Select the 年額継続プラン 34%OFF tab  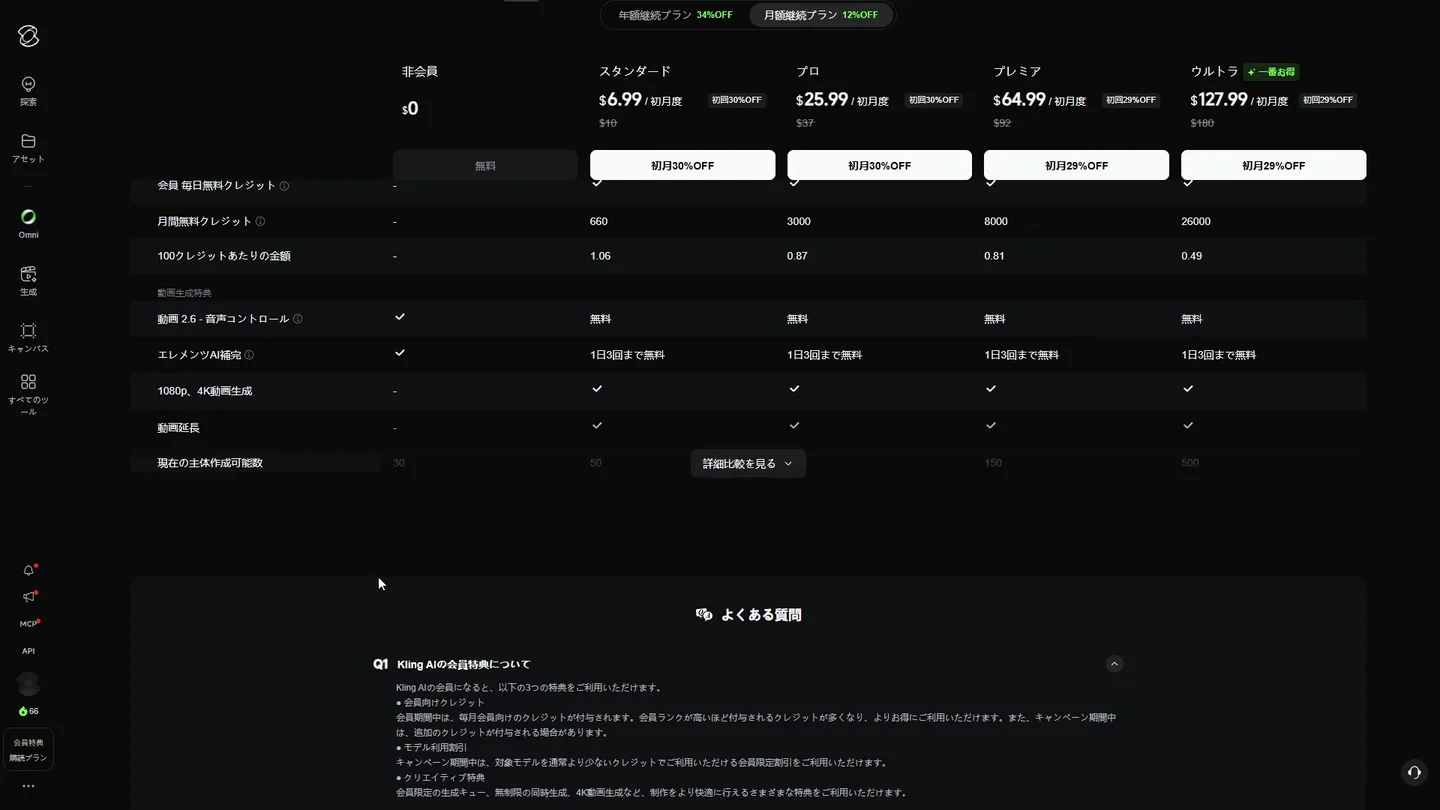(x=675, y=15)
